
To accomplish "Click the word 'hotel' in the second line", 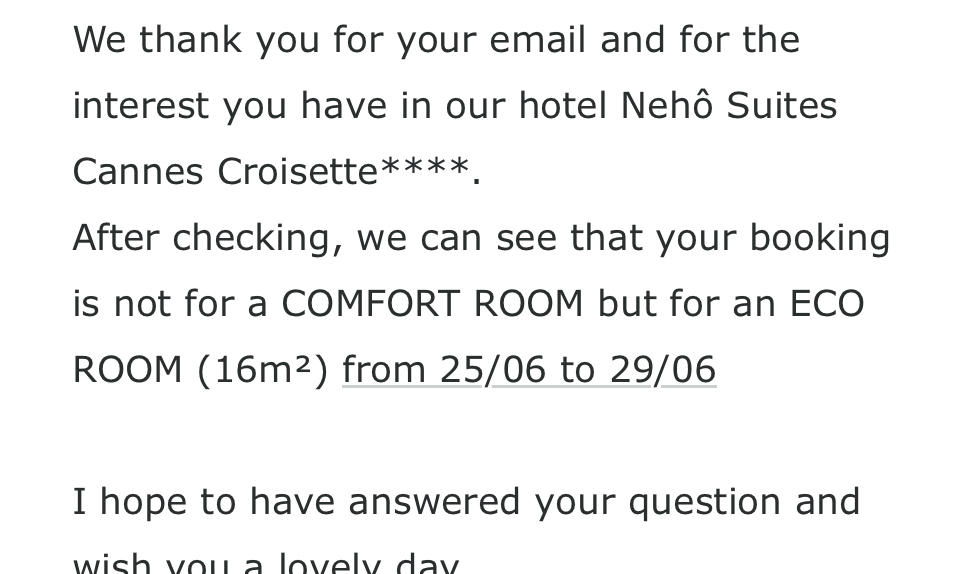I will click(x=563, y=105).
